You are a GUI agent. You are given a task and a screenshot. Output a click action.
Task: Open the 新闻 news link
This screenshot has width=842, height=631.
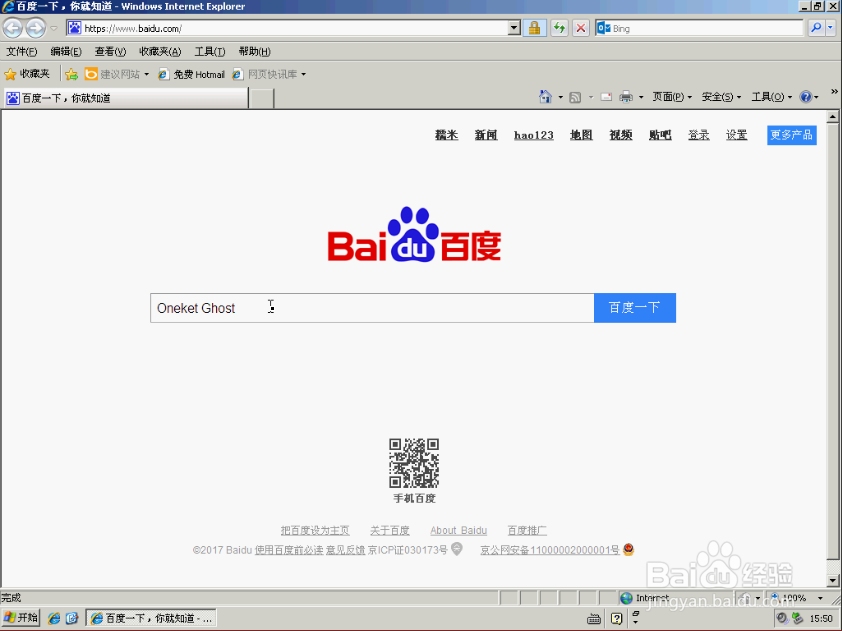click(x=486, y=135)
